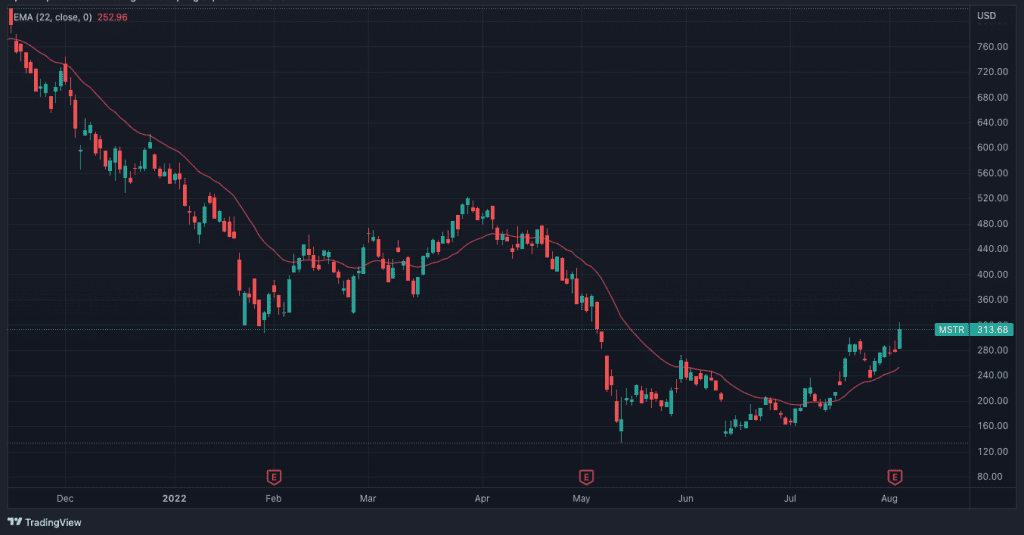Click the 240.00 price axis label

(x=993, y=375)
